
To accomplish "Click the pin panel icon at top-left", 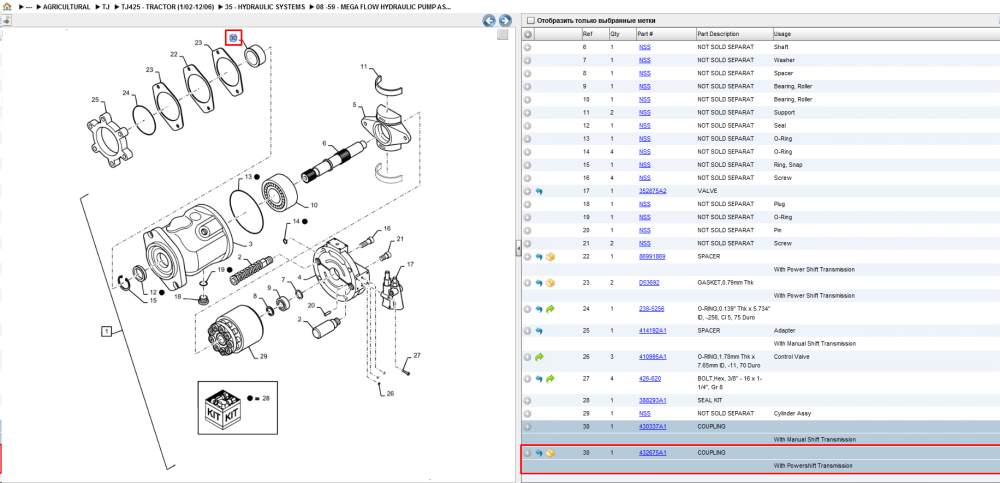I will pos(6,20).
